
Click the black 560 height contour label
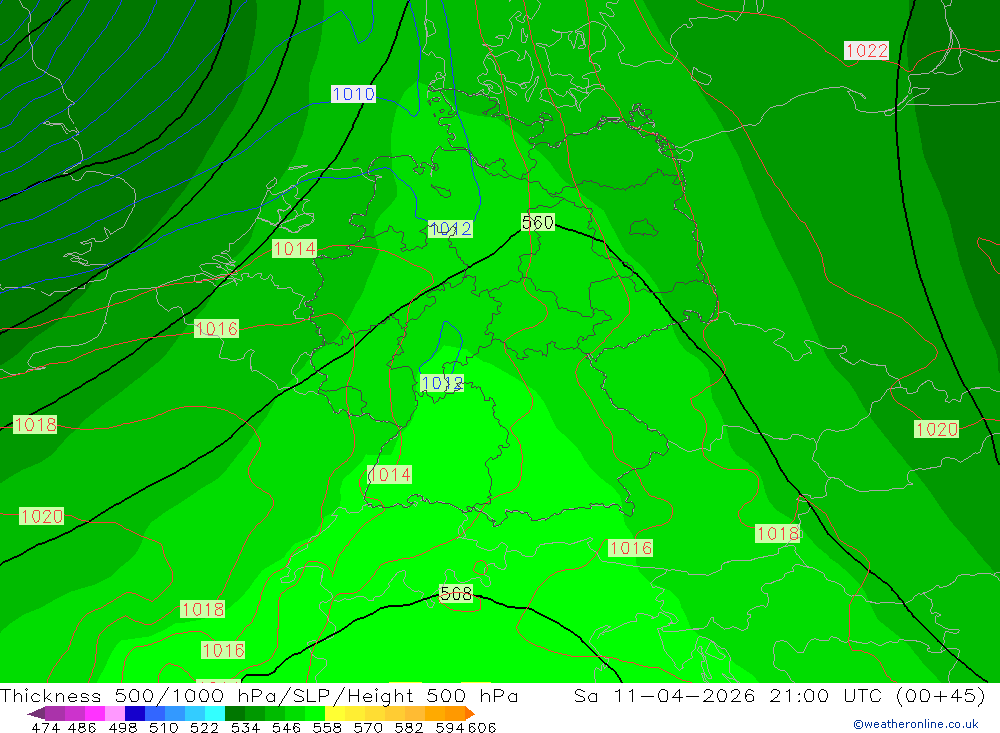538,222
